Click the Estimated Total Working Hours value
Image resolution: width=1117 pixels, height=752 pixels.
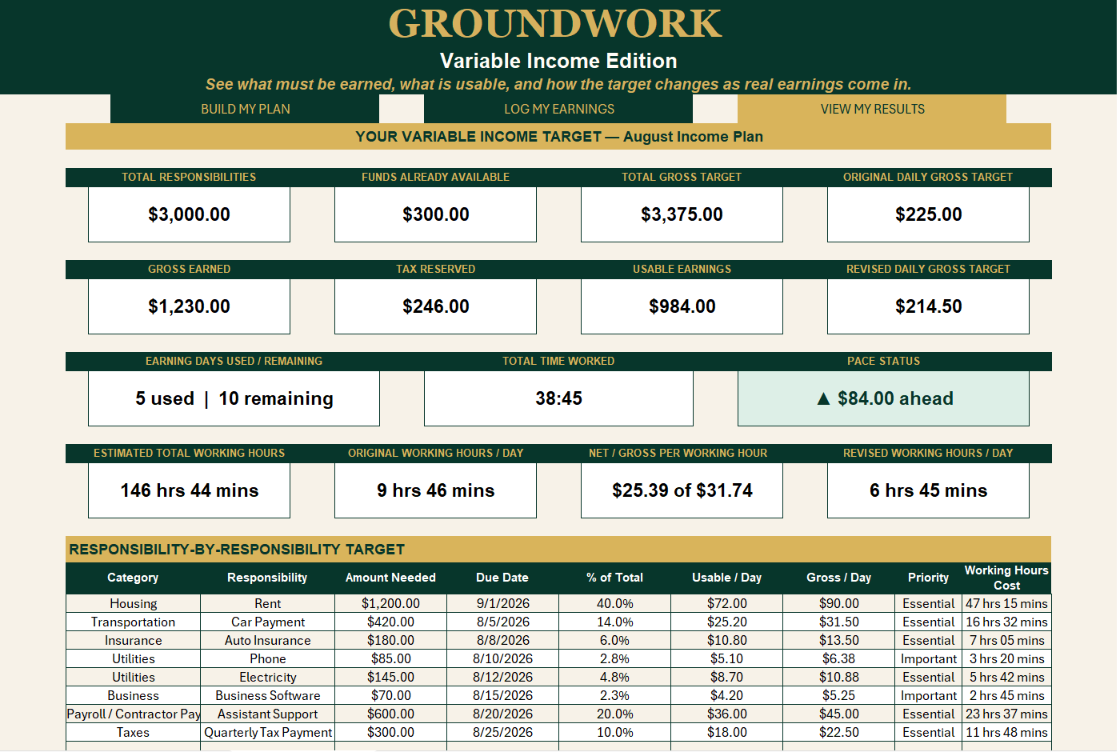189,491
